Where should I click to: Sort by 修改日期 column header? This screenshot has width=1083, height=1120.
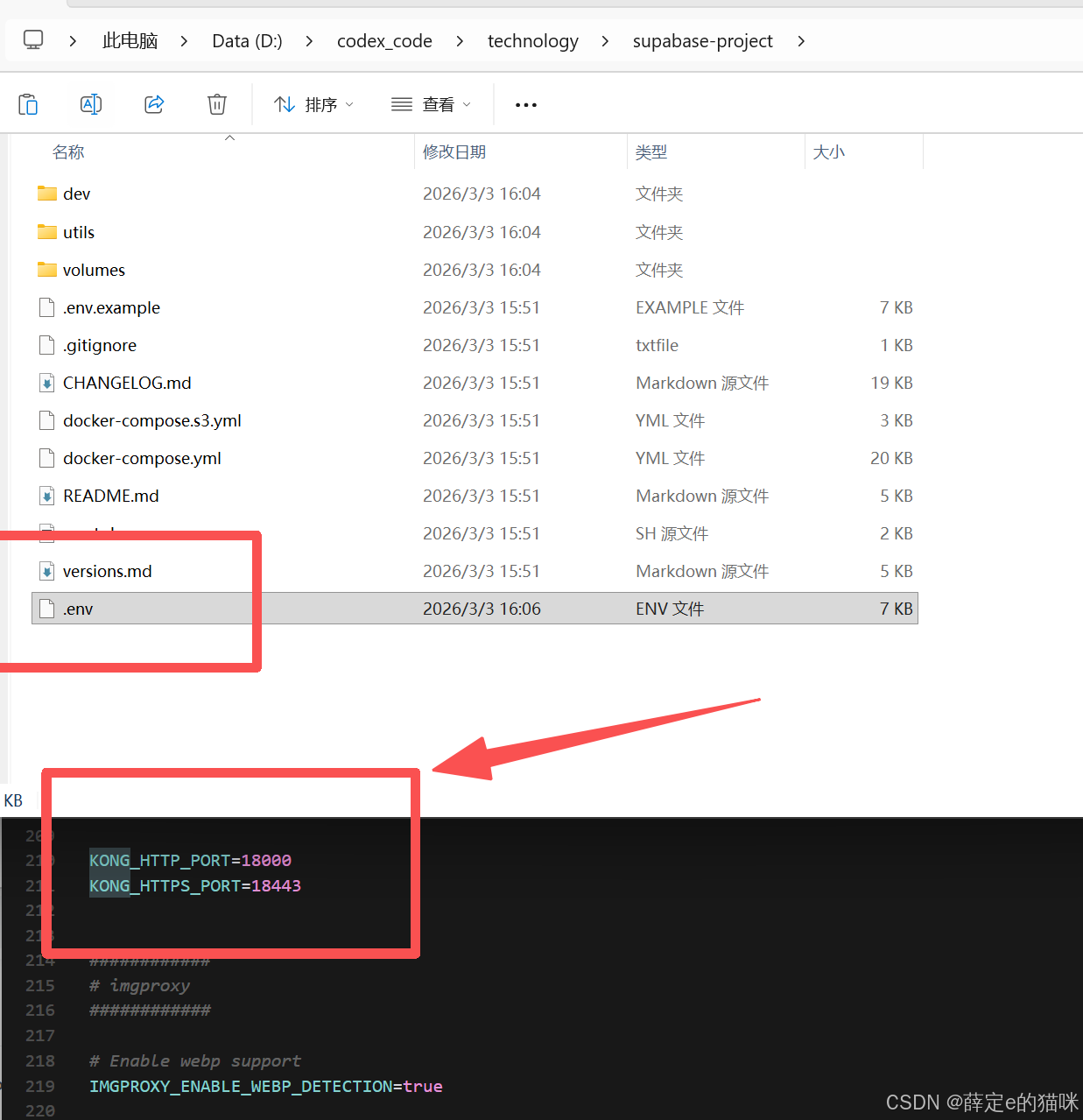(x=454, y=152)
